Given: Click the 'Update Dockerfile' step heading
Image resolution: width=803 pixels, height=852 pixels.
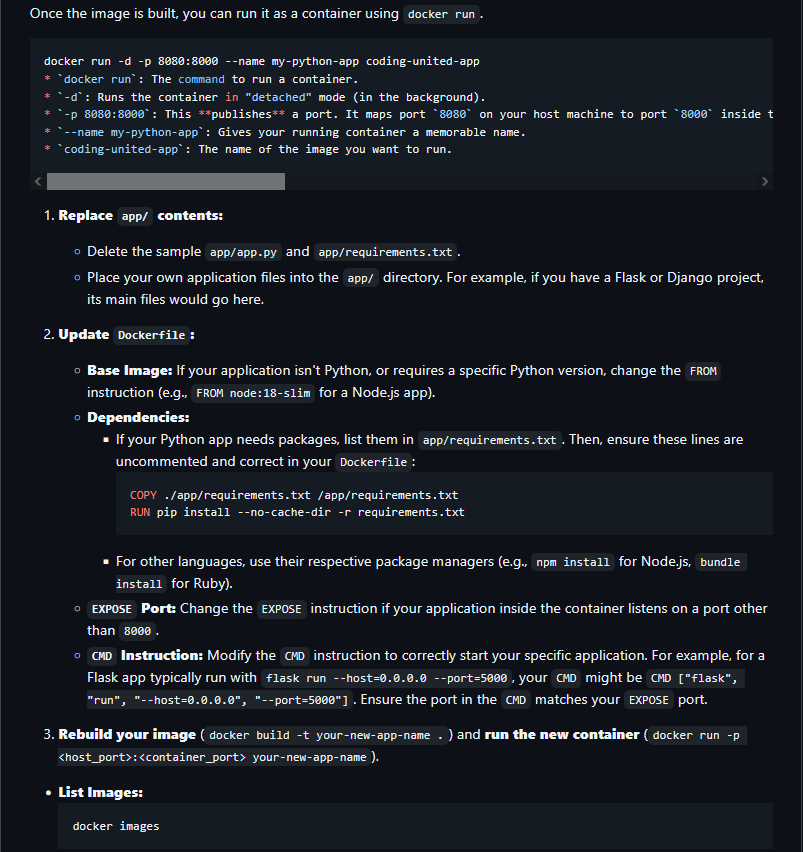Looking at the screenshot, I should click(126, 335).
